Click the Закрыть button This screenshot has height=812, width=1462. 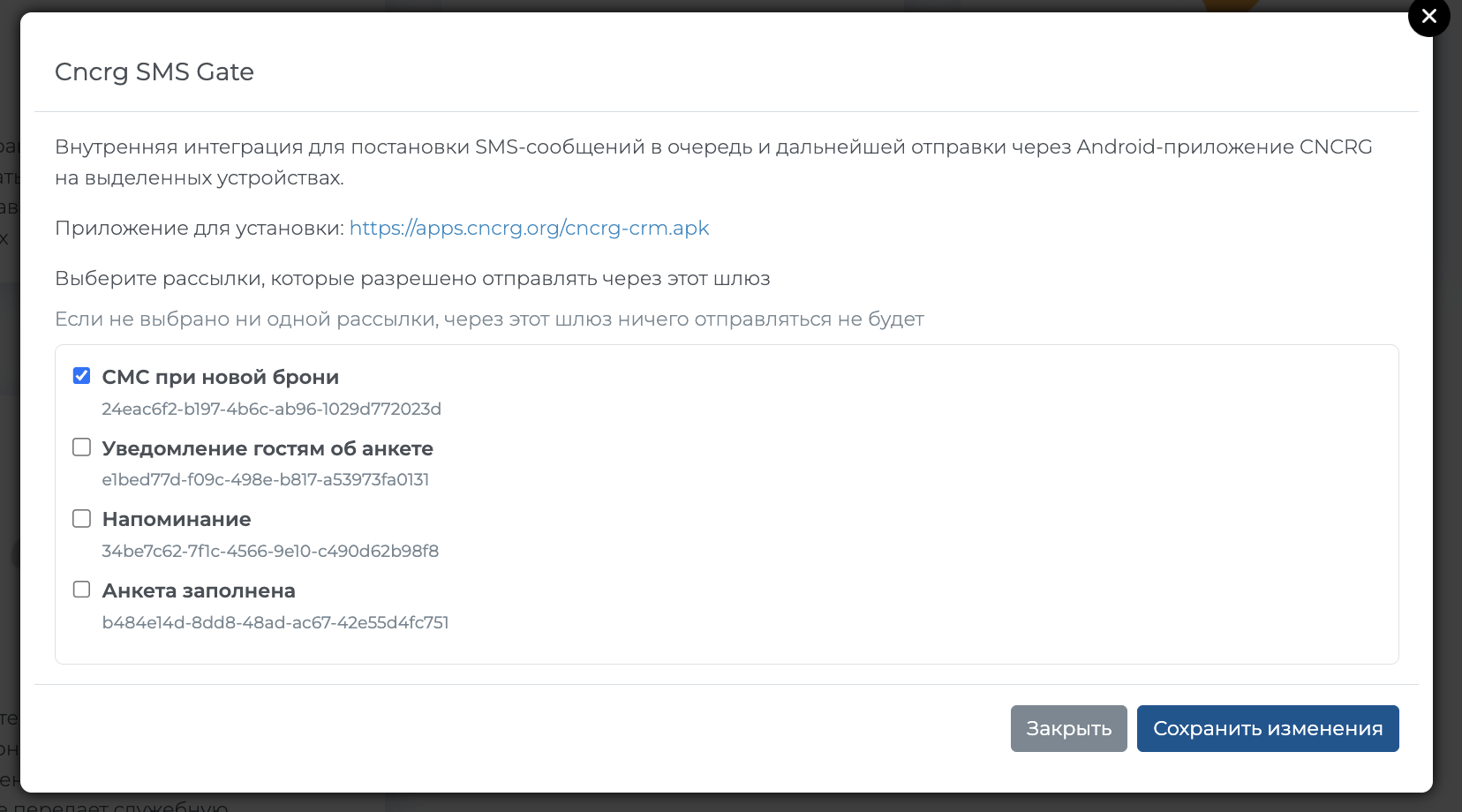tap(1068, 728)
